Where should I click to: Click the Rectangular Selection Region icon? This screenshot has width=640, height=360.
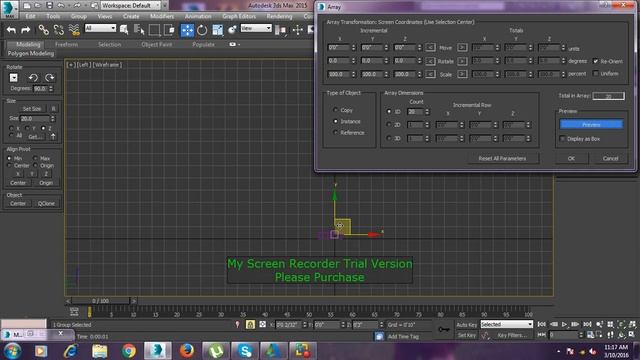(x=154, y=30)
